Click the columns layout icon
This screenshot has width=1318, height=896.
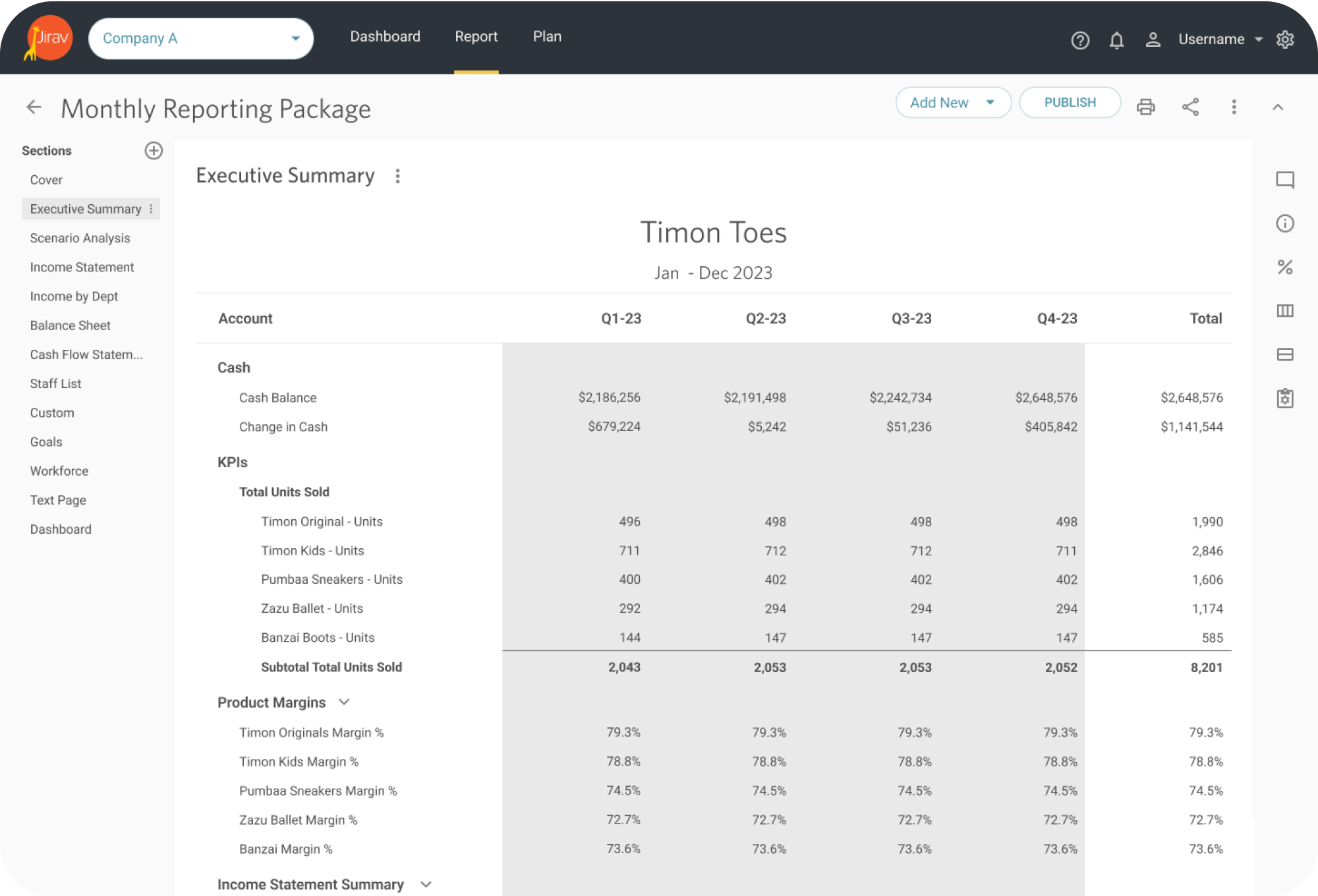[x=1284, y=310]
